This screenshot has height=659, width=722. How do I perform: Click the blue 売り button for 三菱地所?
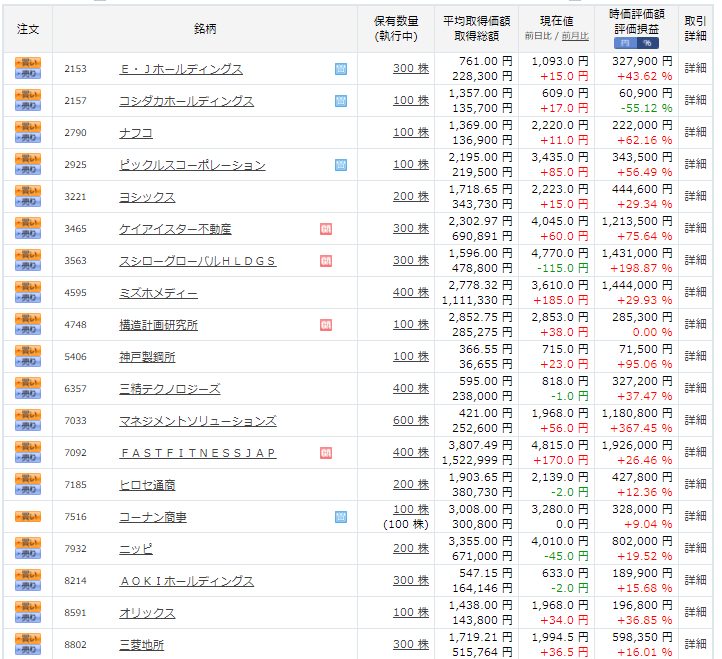tap(28, 650)
